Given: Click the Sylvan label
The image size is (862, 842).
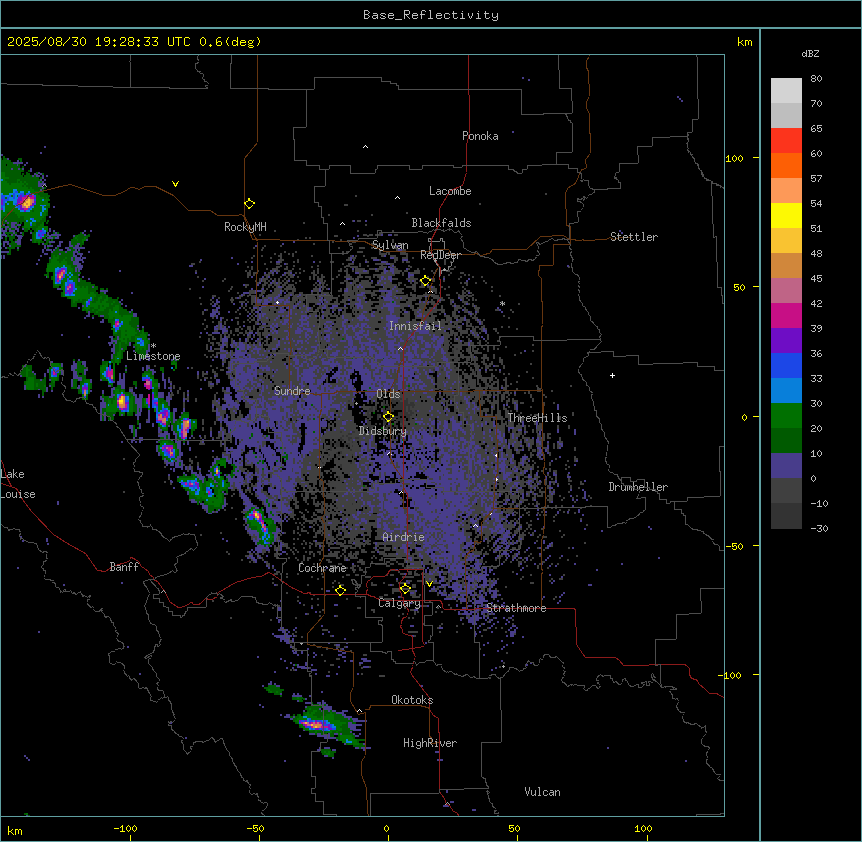Looking at the screenshot, I should 390,245.
